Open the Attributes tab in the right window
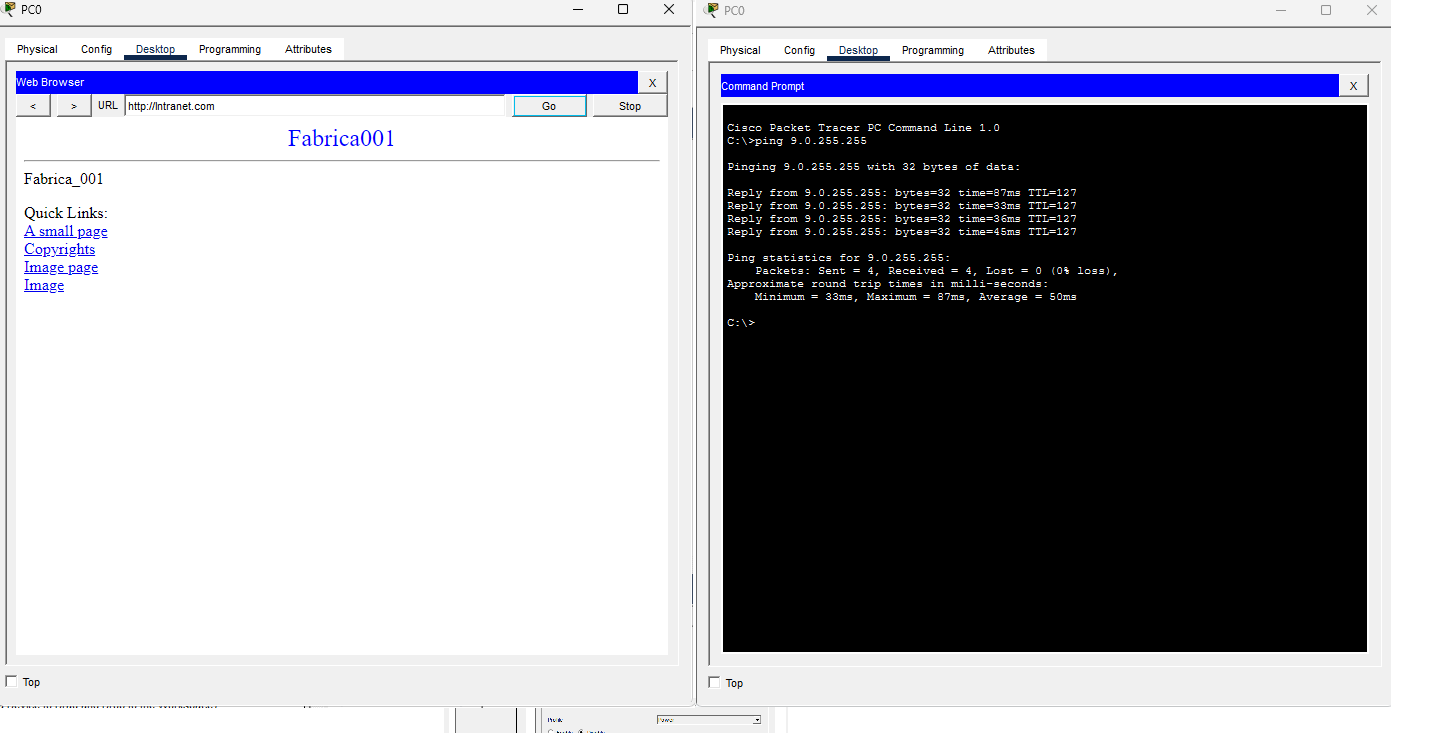The height and width of the screenshot is (733, 1435). click(1011, 49)
